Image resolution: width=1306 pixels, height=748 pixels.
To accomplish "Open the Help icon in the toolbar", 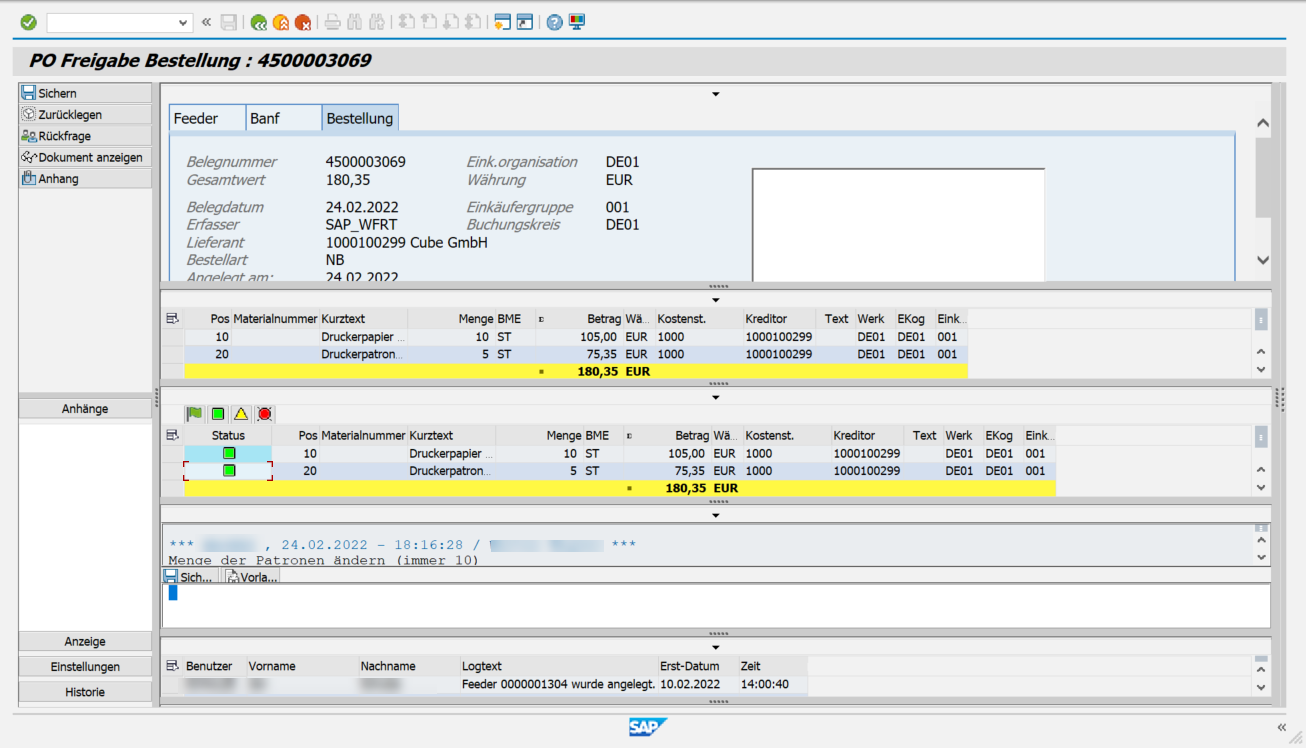I will pyautogui.click(x=553, y=22).
